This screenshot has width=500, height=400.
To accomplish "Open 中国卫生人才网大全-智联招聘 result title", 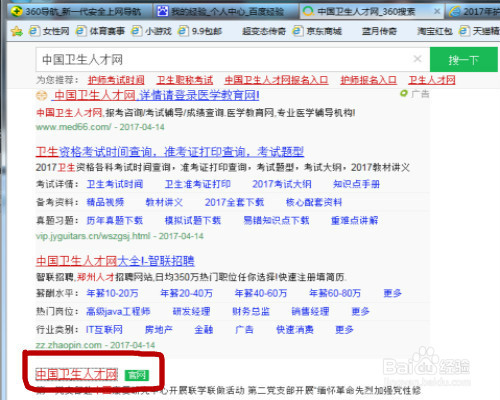I will click(115, 261).
